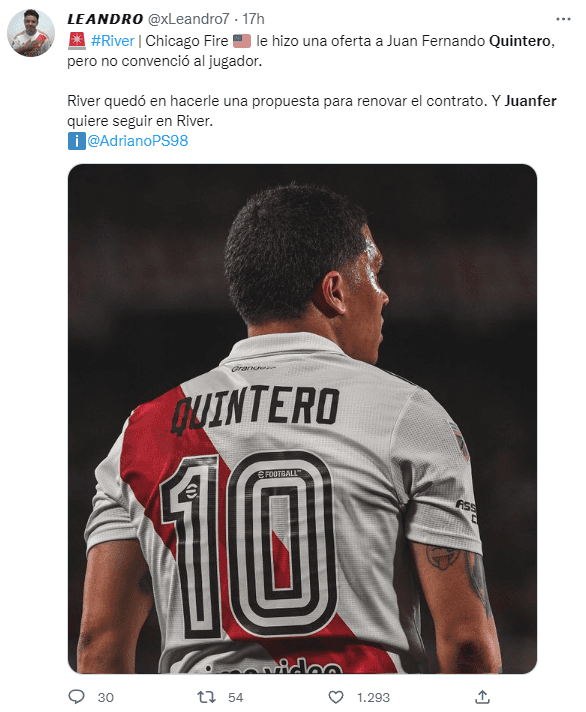The height and width of the screenshot is (712, 586).
Task: Open the 17h timestamp permalink
Action: click(x=253, y=19)
